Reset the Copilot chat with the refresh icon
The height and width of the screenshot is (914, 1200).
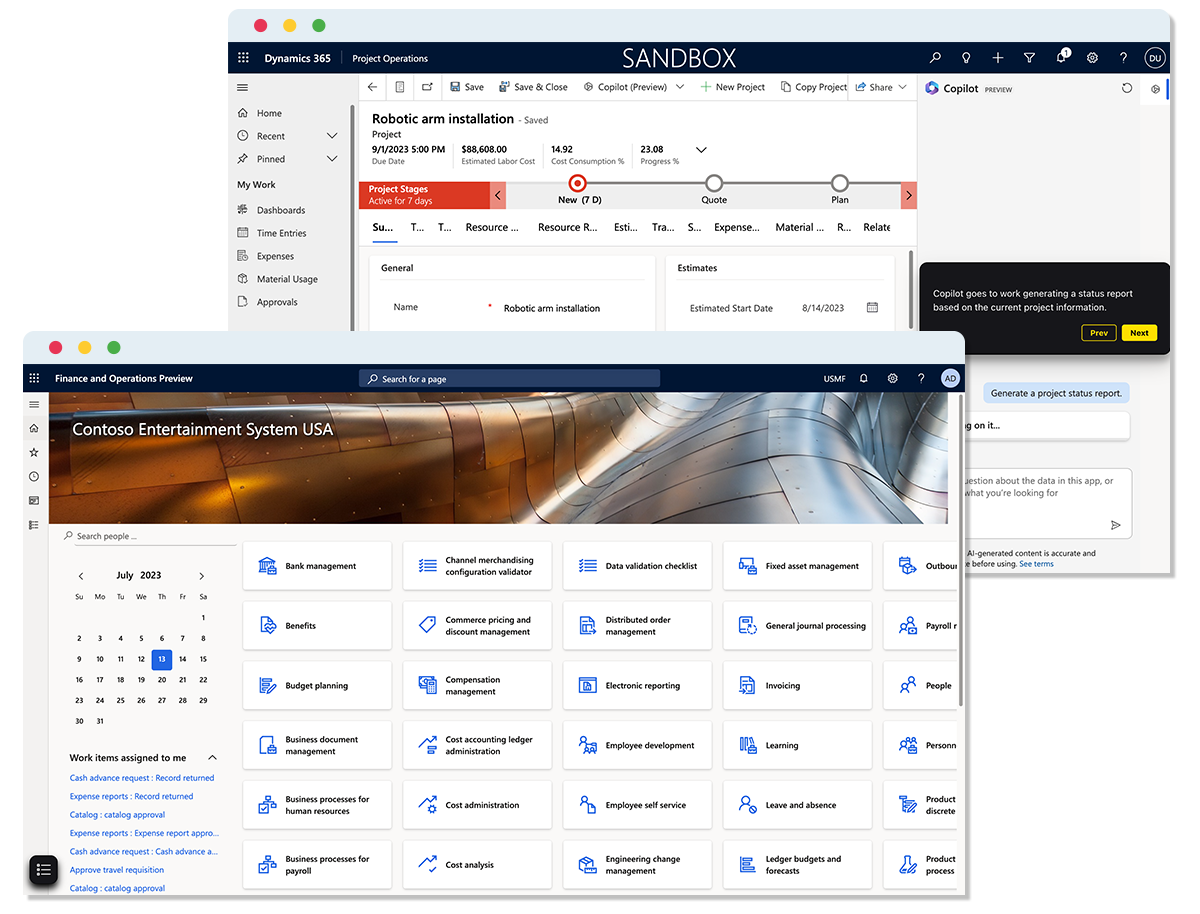pos(1127,89)
